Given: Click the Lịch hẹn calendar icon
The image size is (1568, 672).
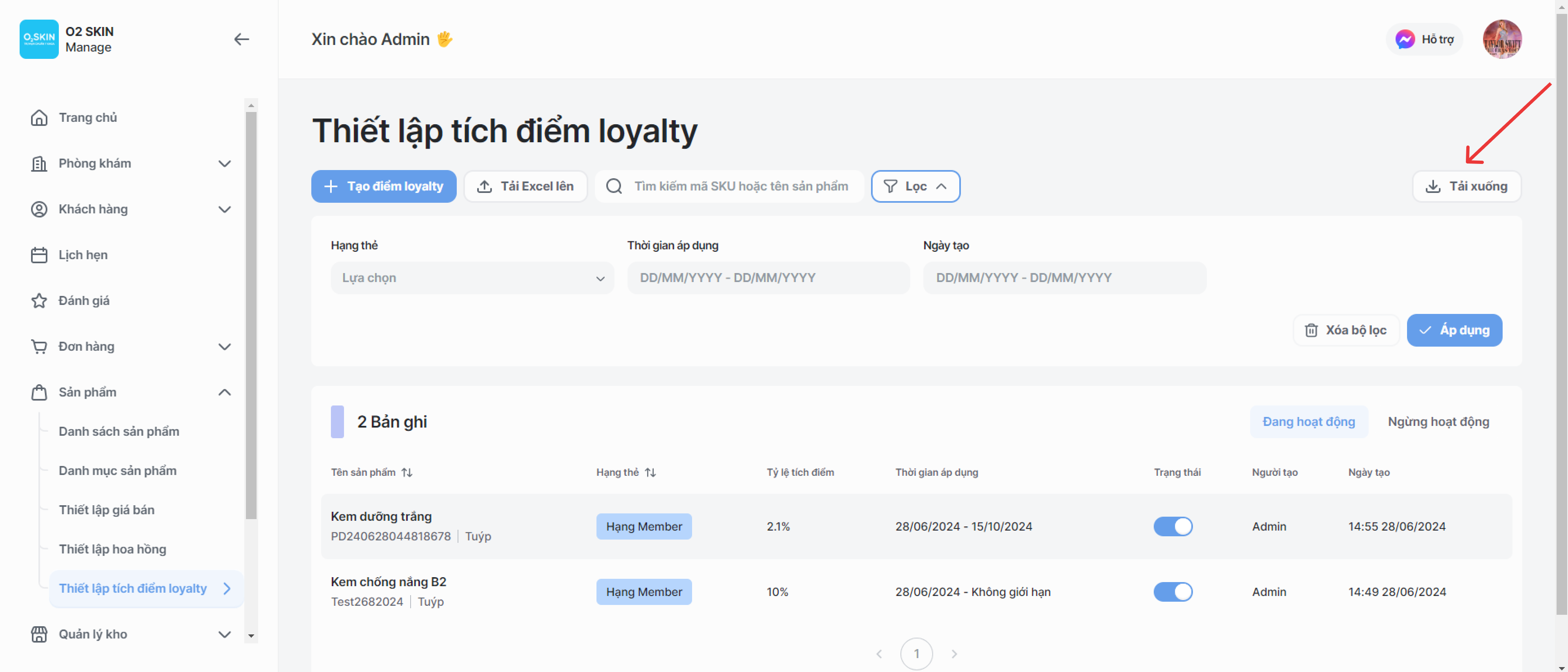Looking at the screenshot, I should pyautogui.click(x=39, y=255).
